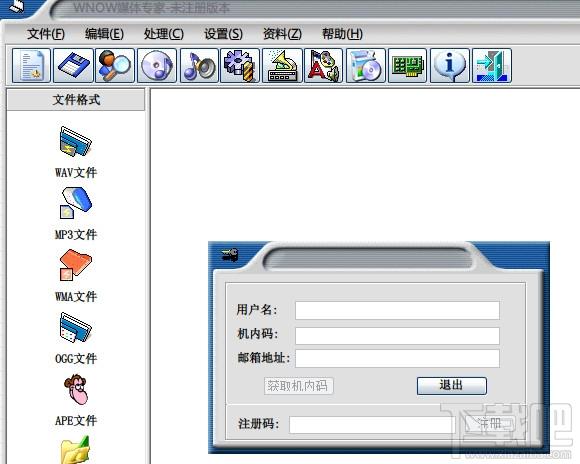Click the CD with box burn icon
The image size is (580, 464).
click(366, 65)
